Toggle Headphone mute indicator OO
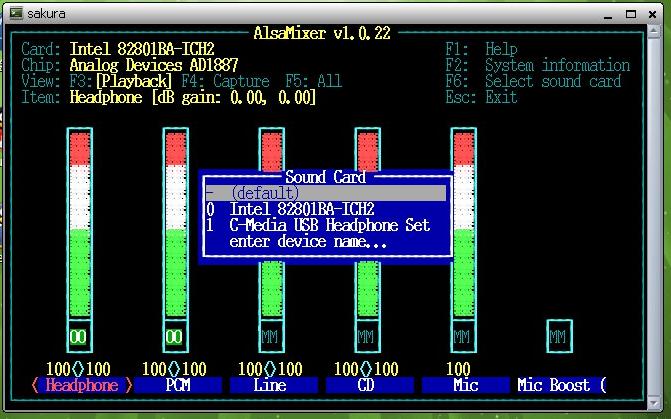The image size is (671, 419). [78, 337]
